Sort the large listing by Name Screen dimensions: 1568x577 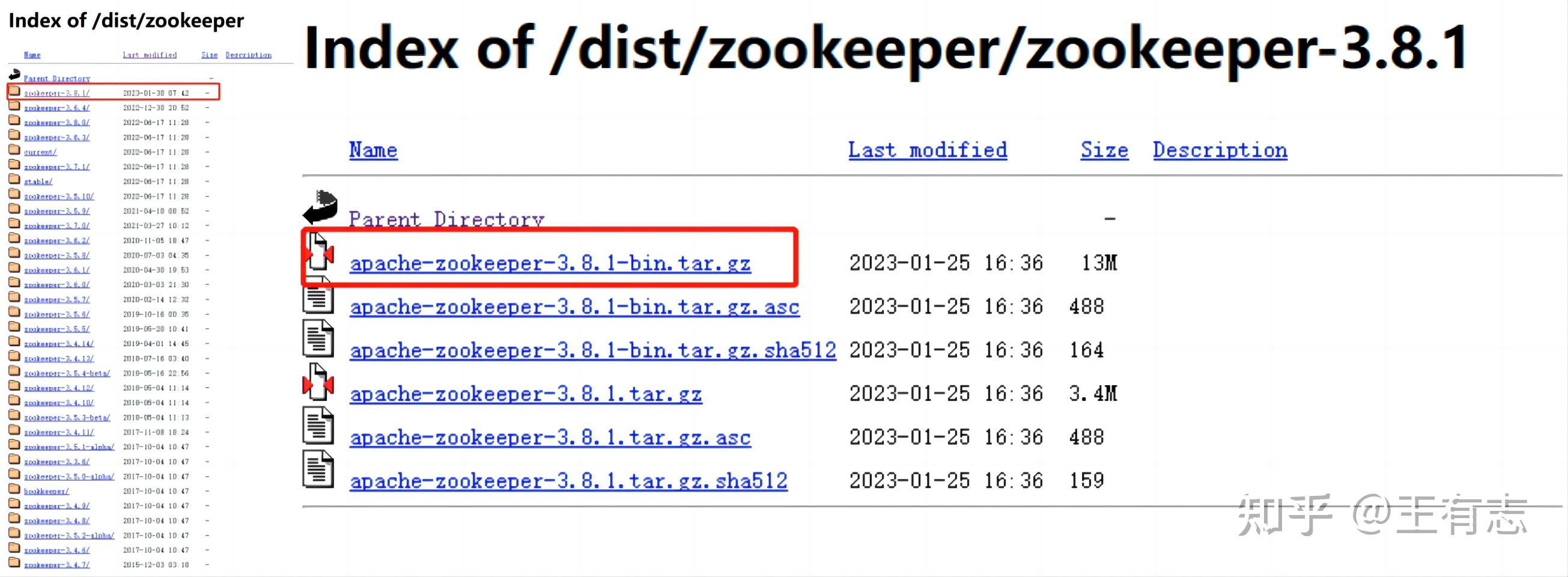click(x=373, y=150)
